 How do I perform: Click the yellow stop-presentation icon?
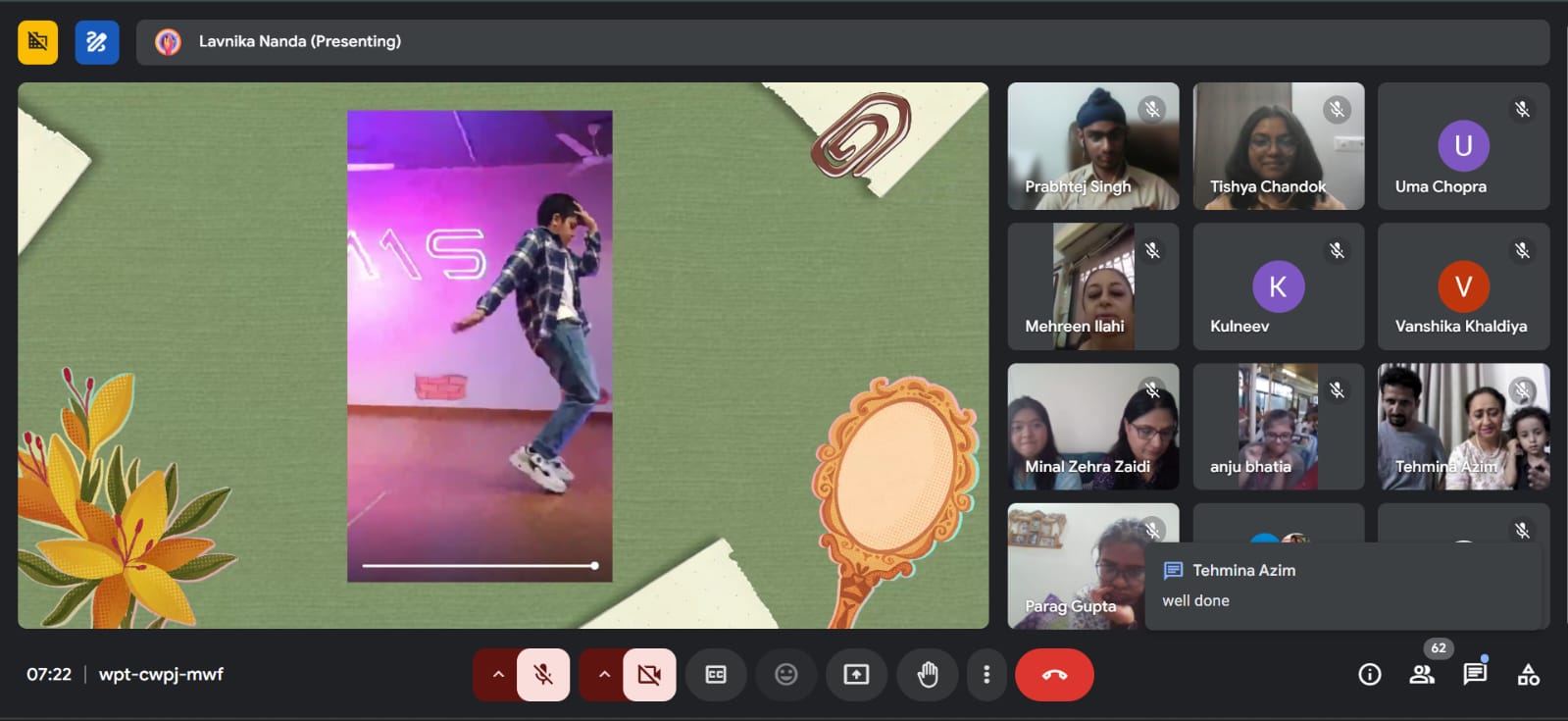38,42
